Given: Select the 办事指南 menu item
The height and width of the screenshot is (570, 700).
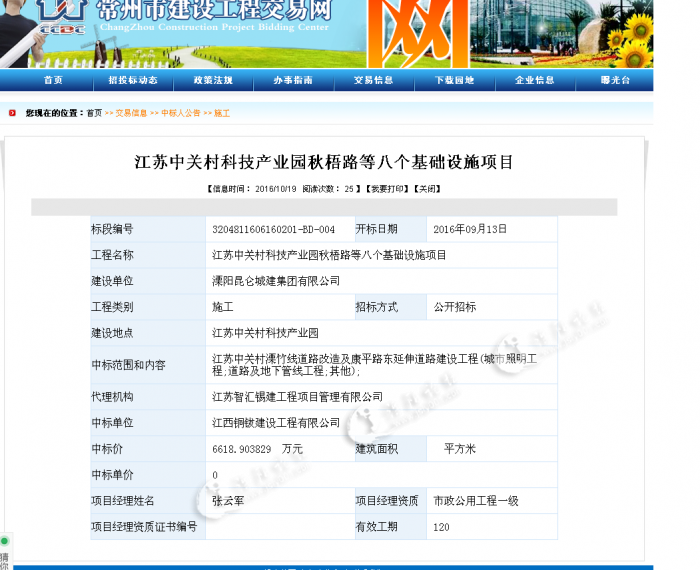Looking at the screenshot, I should pyautogui.click(x=293, y=80).
